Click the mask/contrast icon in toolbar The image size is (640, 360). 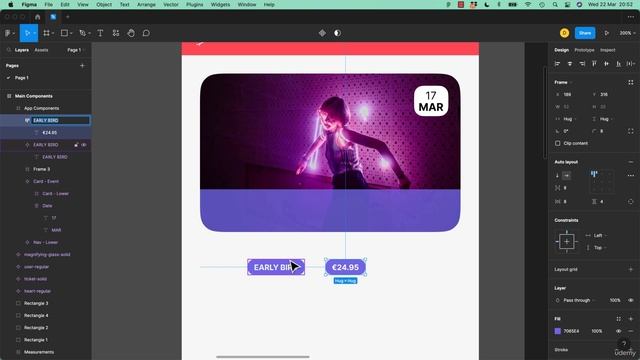click(x=338, y=33)
